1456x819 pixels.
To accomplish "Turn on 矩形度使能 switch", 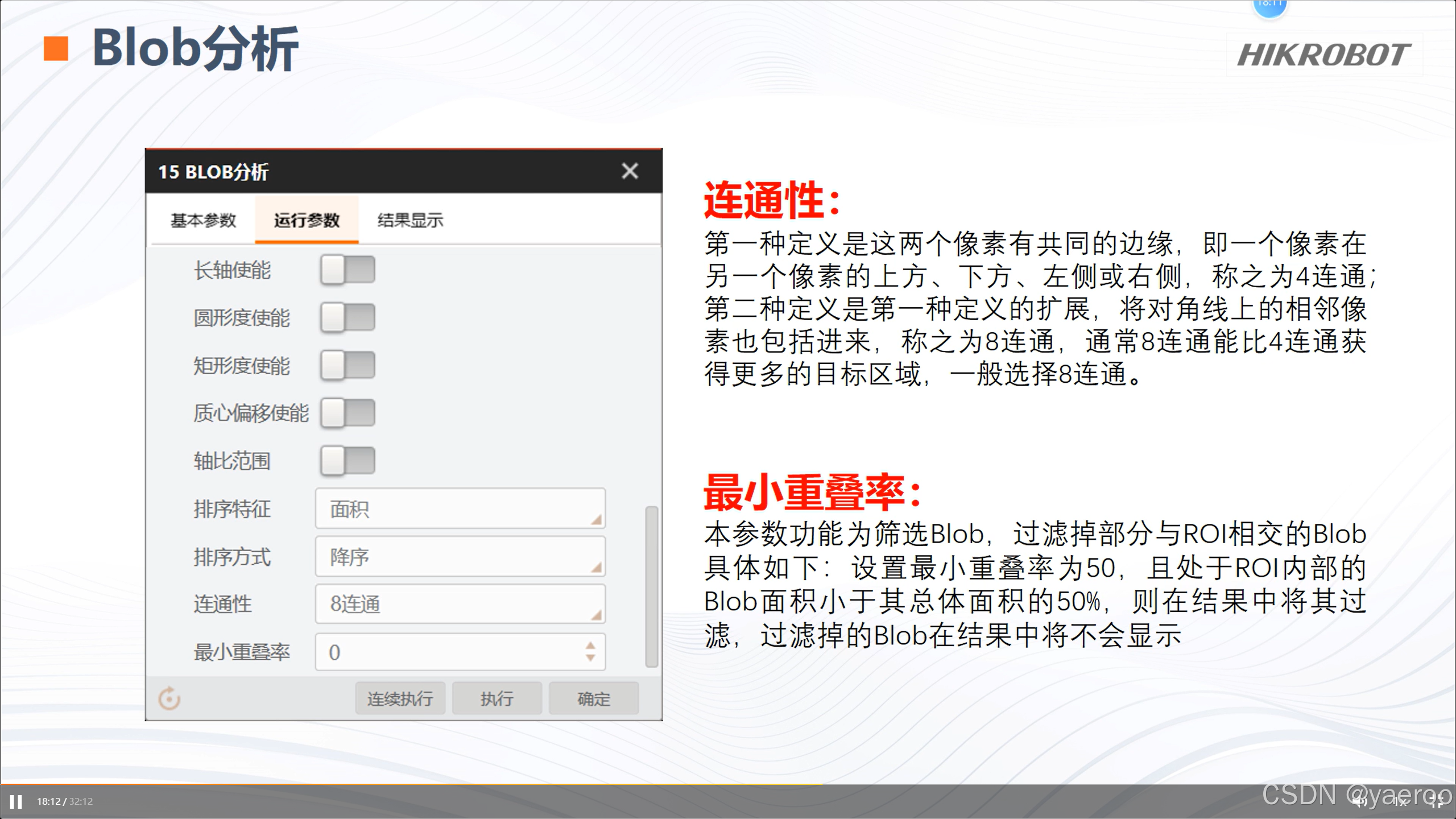I will [x=348, y=365].
